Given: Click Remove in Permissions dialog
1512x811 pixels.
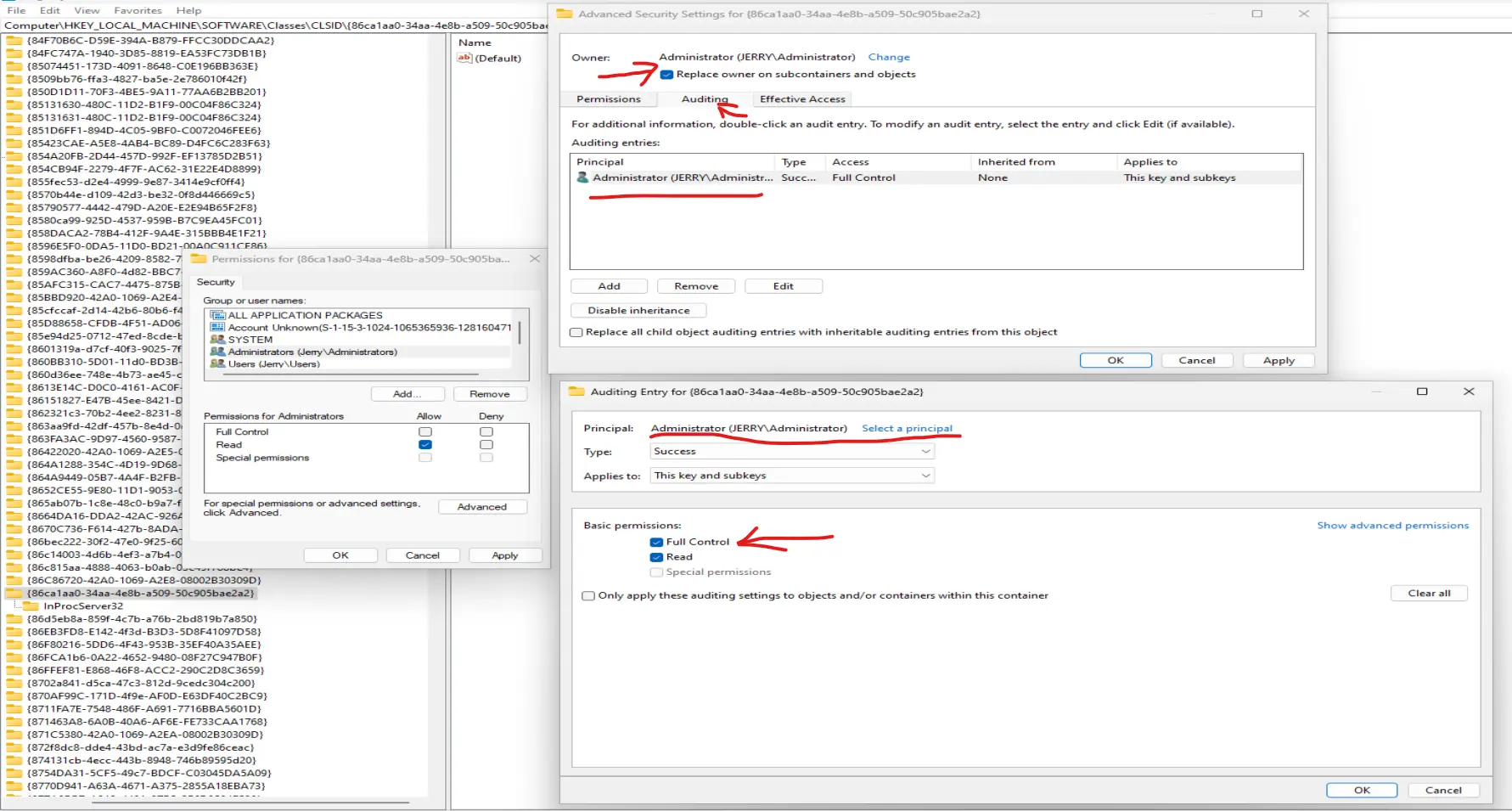Looking at the screenshot, I should 490,394.
